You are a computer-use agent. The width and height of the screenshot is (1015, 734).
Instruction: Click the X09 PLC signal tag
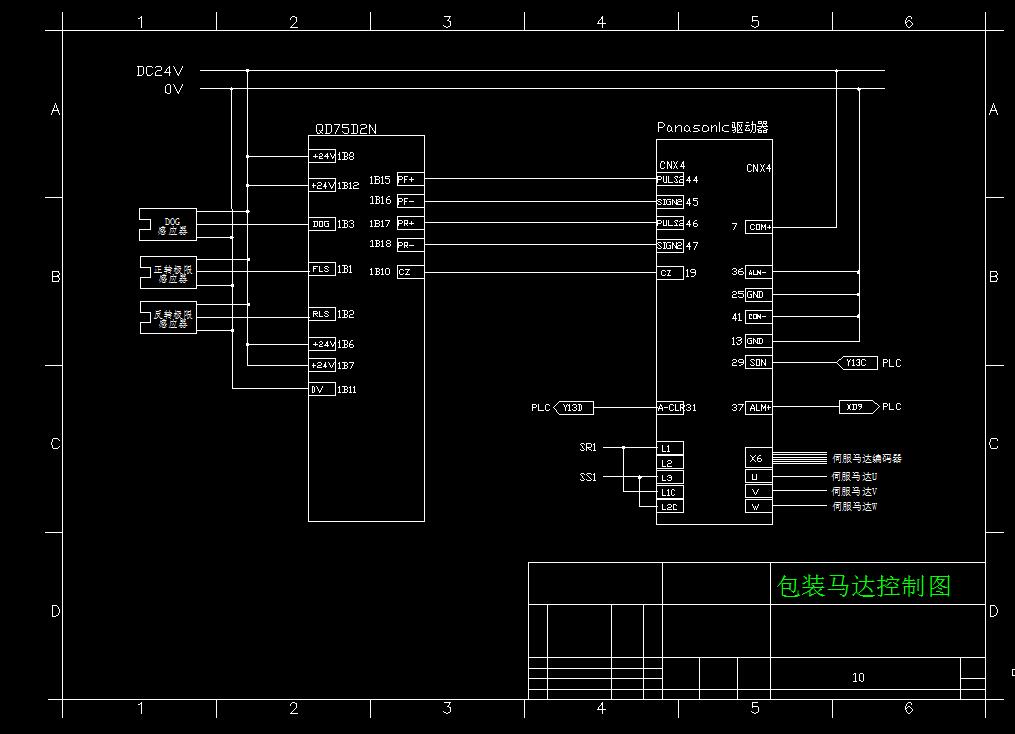tap(859, 406)
